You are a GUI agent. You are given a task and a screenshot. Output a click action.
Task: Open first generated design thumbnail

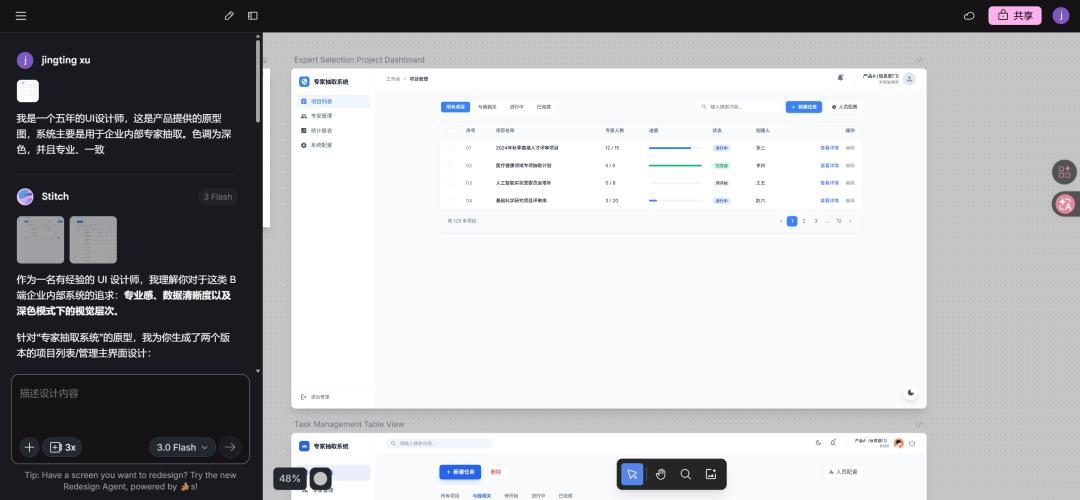(x=41, y=240)
